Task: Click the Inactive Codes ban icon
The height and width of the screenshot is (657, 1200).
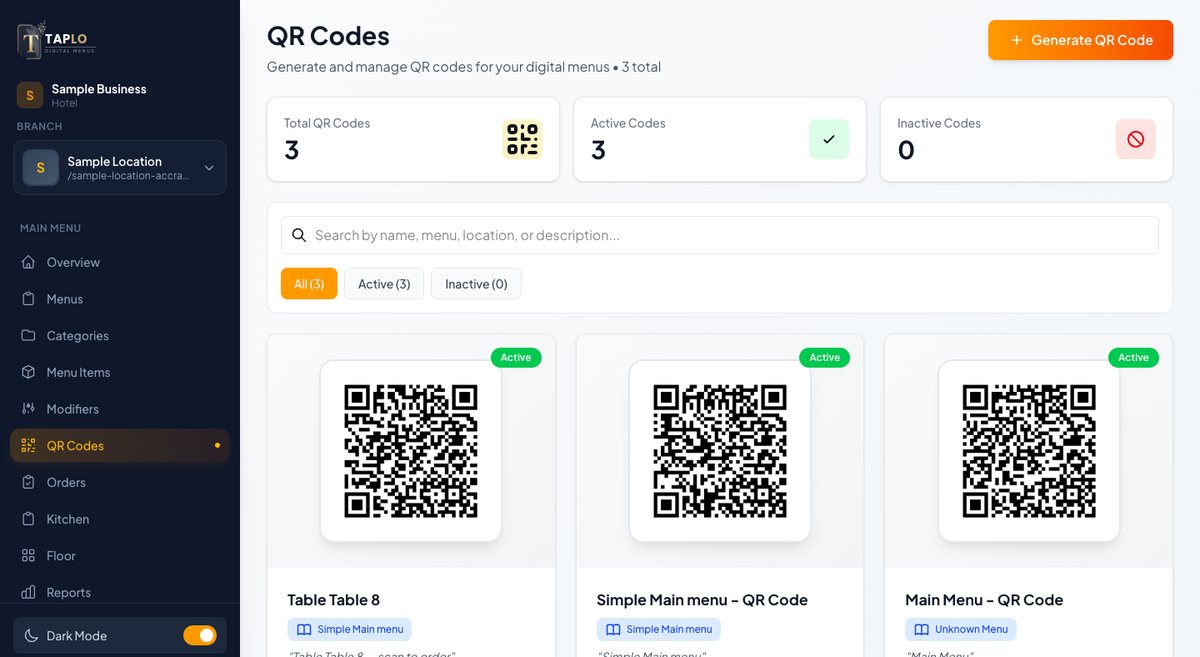Action: (1136, 139)
